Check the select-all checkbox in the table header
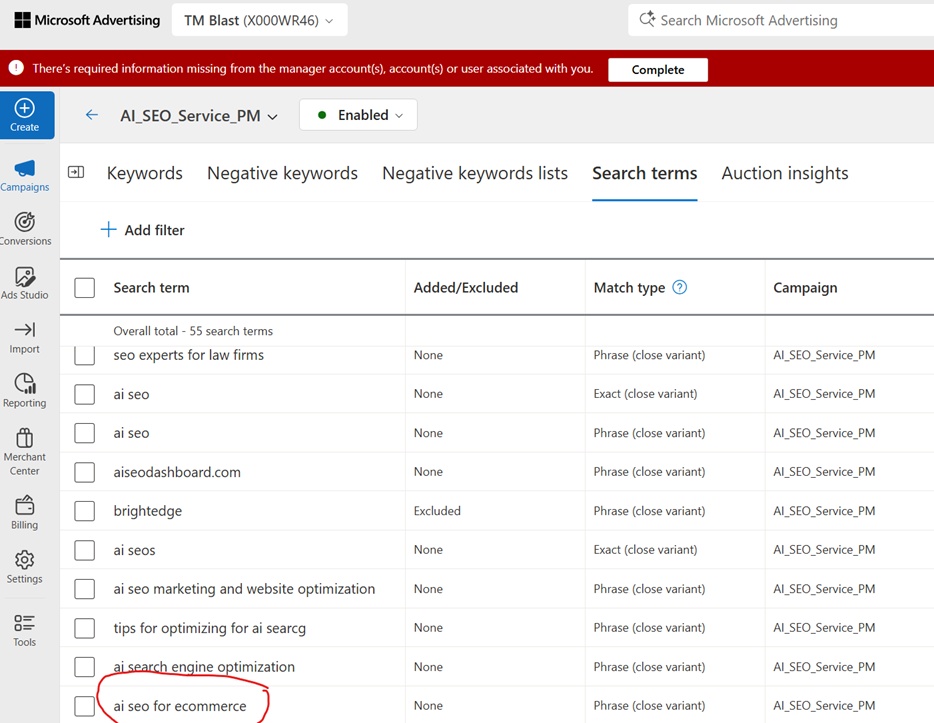The image size is (934, 723). point(84,287)
